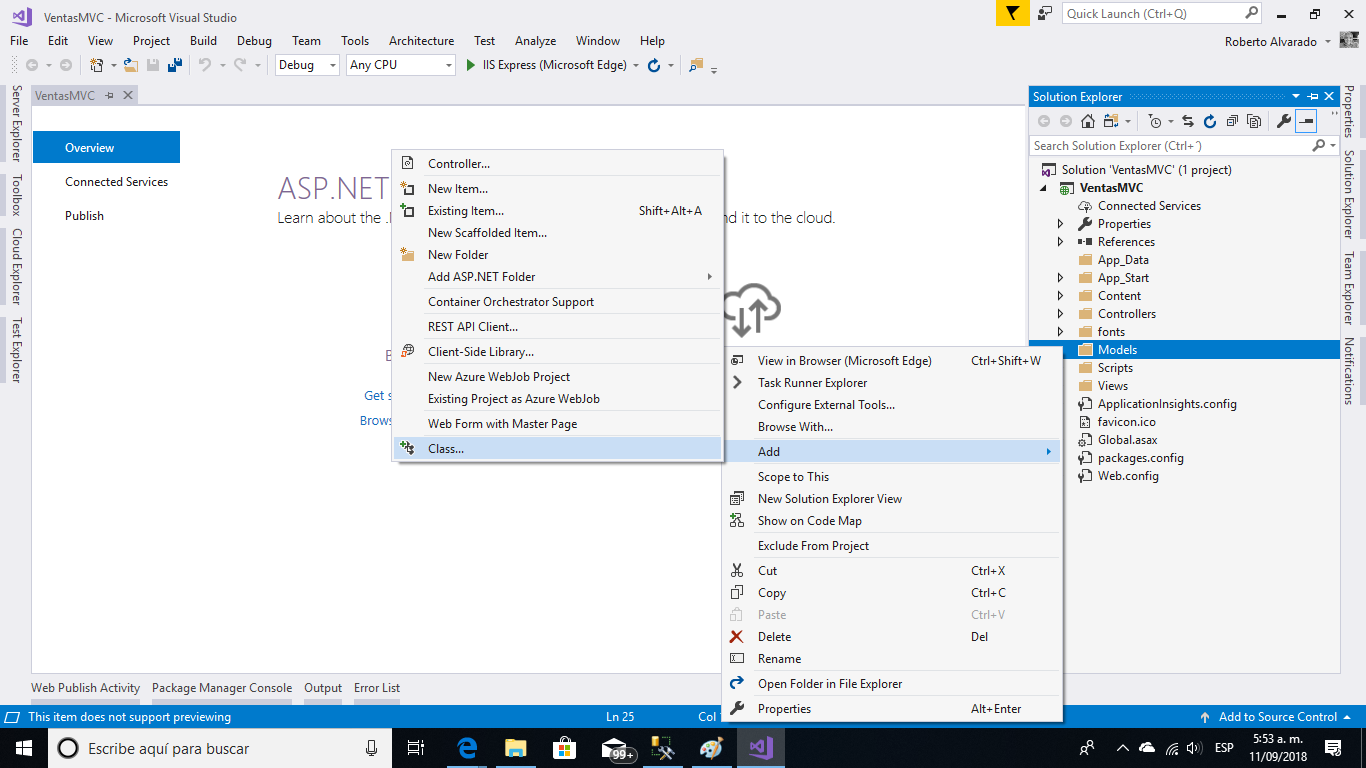
Task: Click the Undo icon in the toolbar
Action: [x=207, y=65]
